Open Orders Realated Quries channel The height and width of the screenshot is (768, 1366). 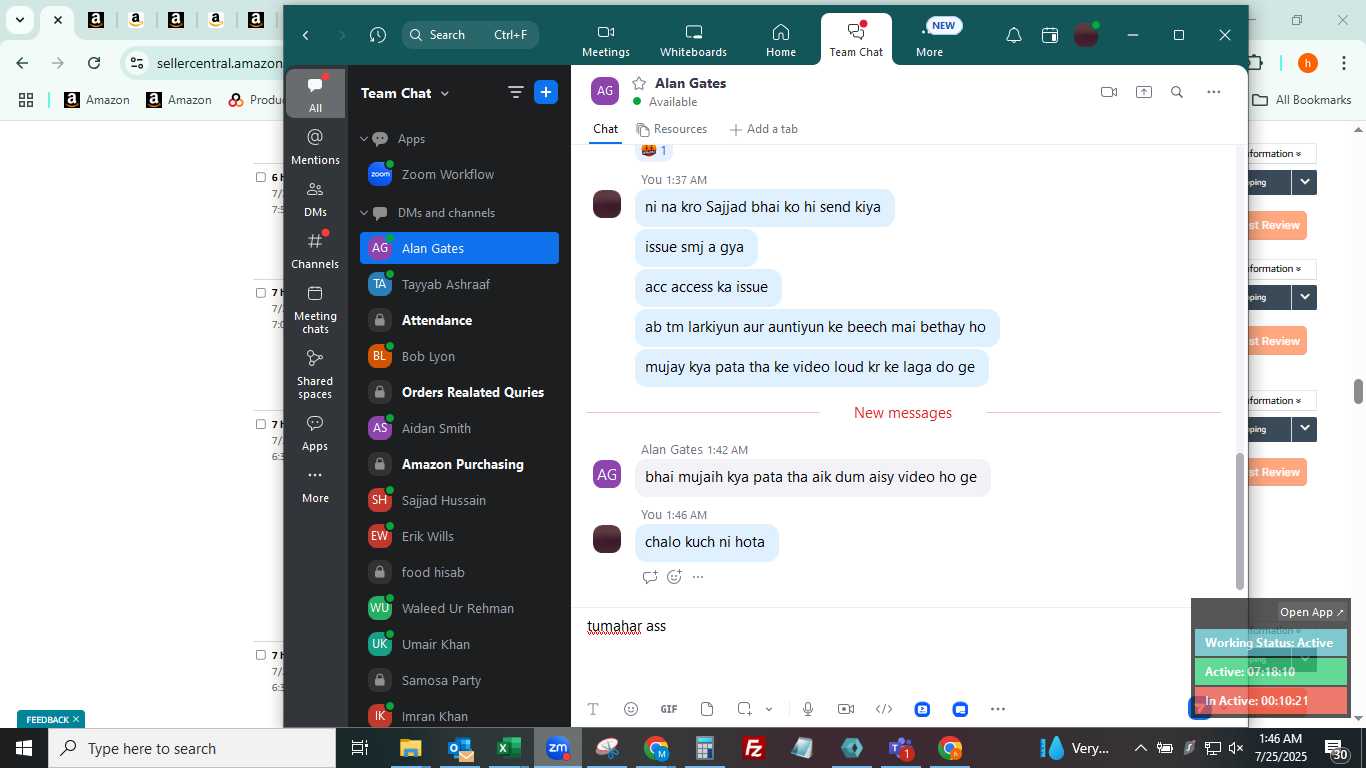459,392
